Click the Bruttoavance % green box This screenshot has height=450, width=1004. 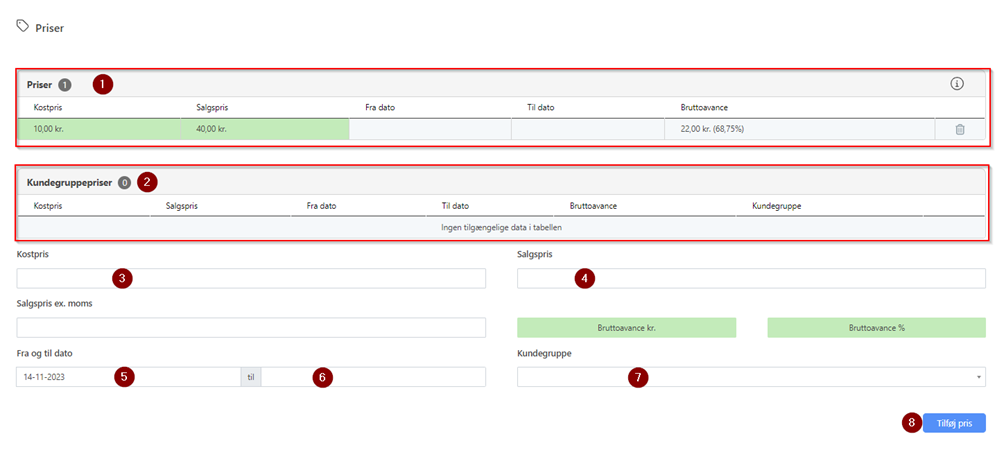click(876, 328)
